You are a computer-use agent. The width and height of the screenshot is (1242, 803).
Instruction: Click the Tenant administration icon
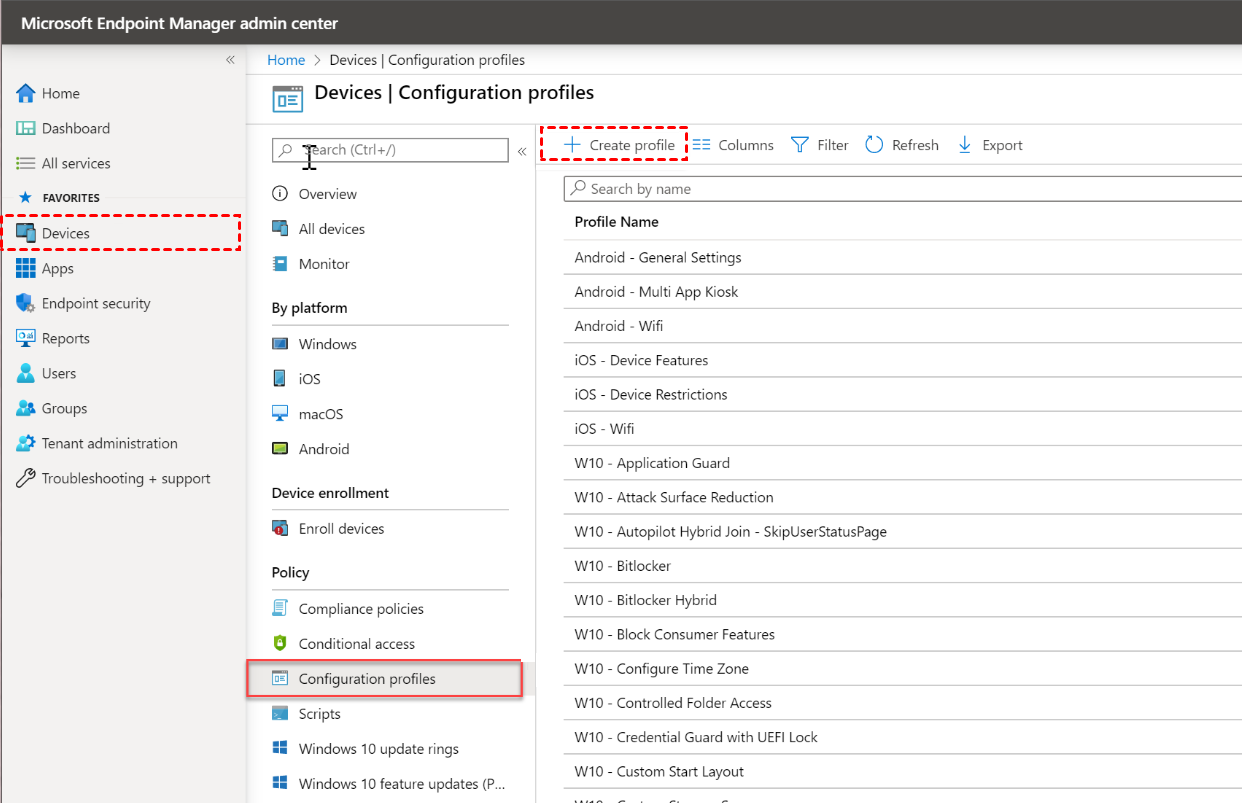coord(26,443)
